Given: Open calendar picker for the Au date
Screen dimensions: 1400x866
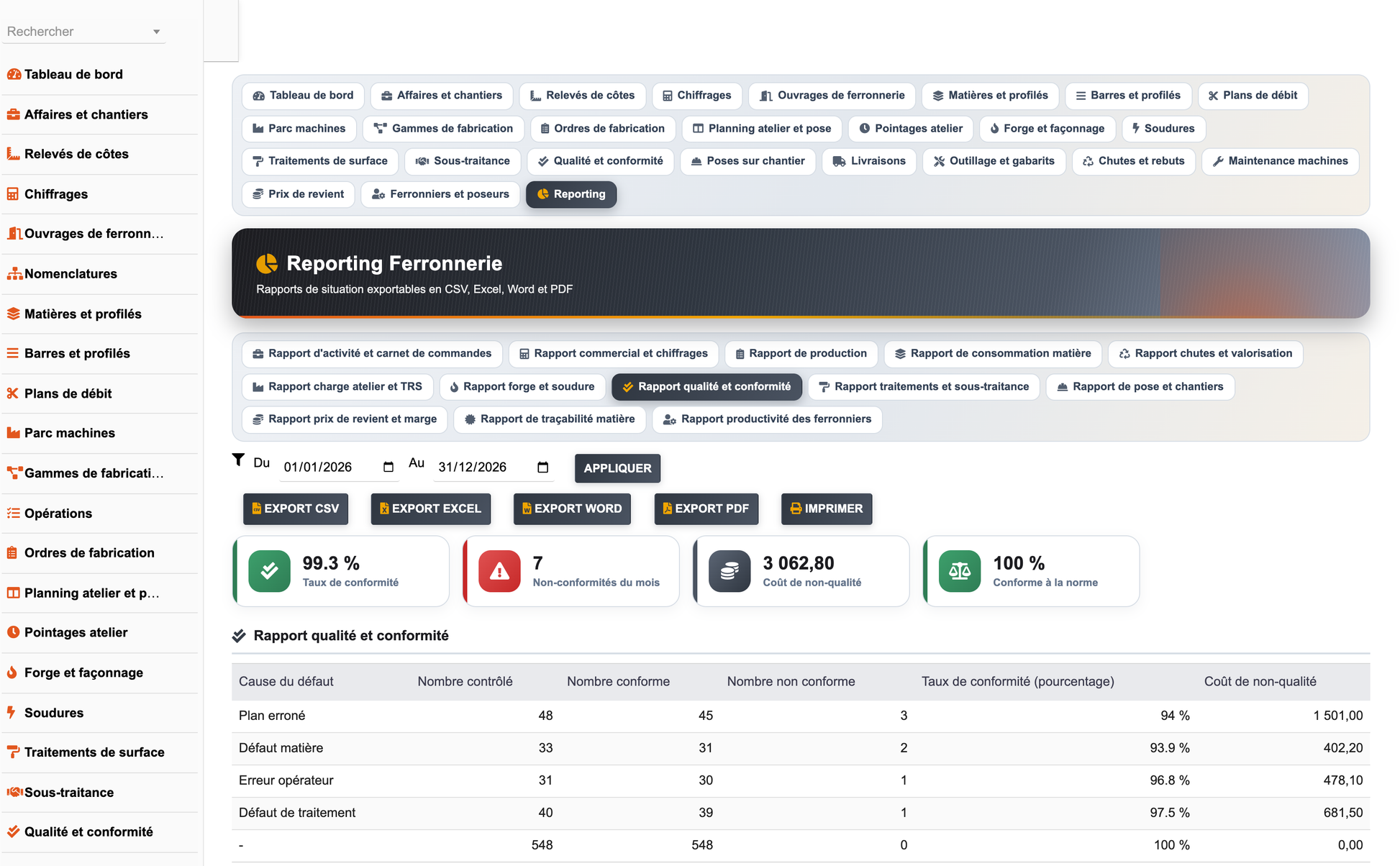Looking at the screenshot, I should point(543,467).
